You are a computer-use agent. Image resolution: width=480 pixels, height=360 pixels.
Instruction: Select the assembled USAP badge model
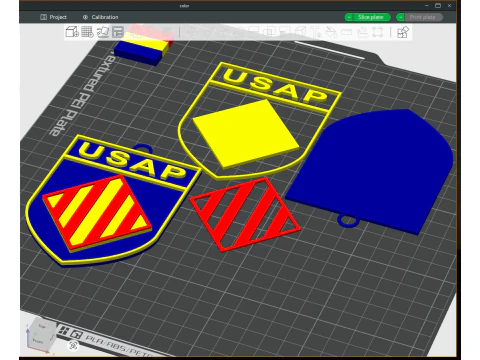click(113, 200)
